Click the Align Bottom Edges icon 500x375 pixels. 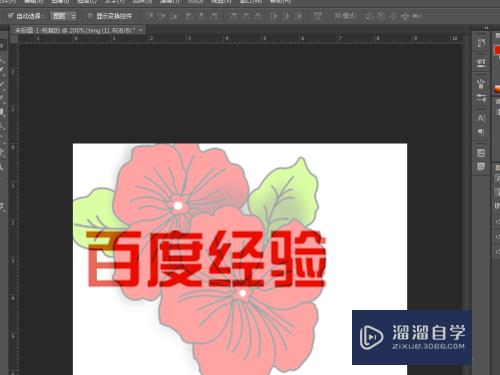click(174, 16)
